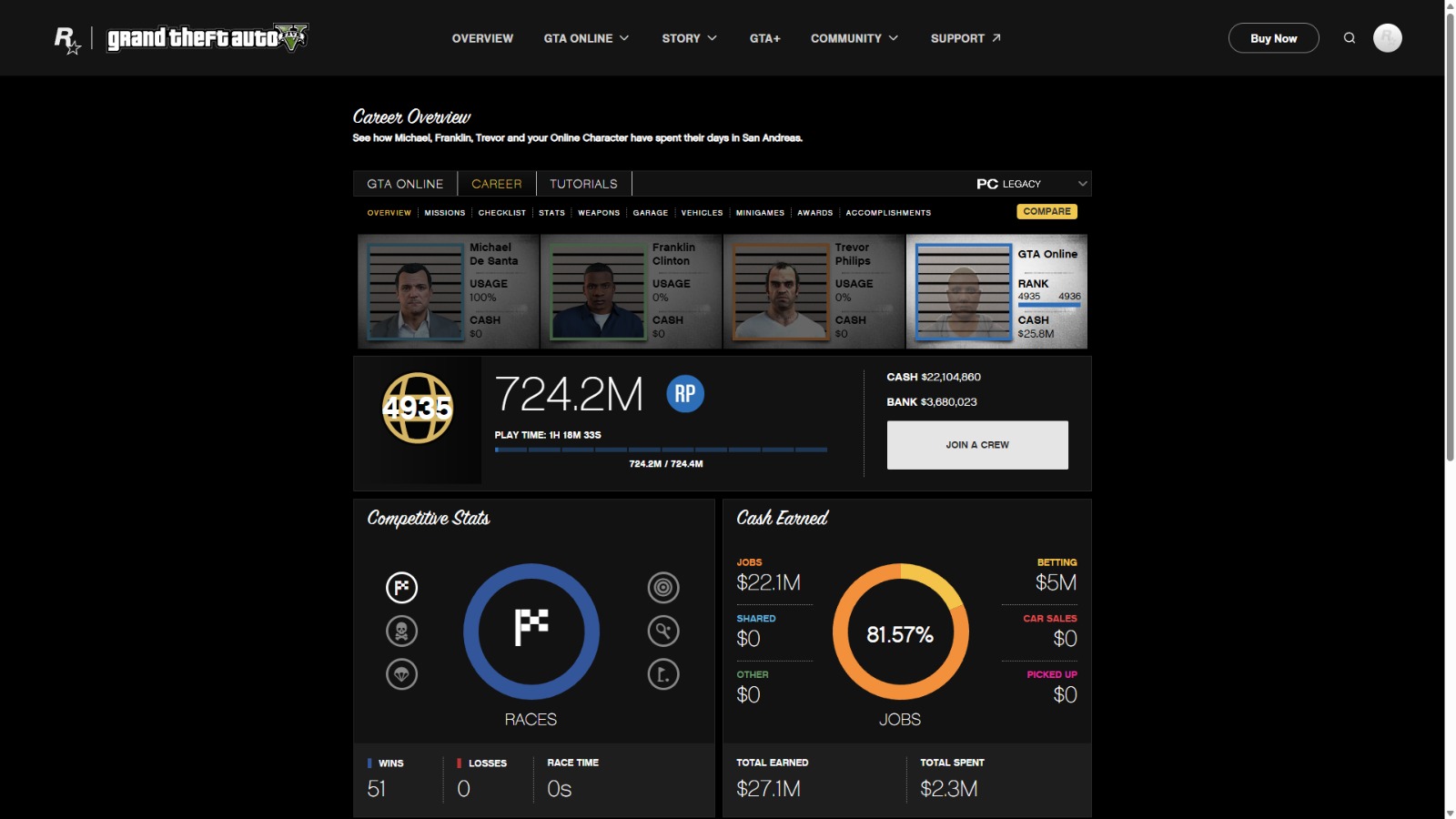Select the deathmatch skull stat icon
The image size is (1456, 819).
[x=401, y=631]
